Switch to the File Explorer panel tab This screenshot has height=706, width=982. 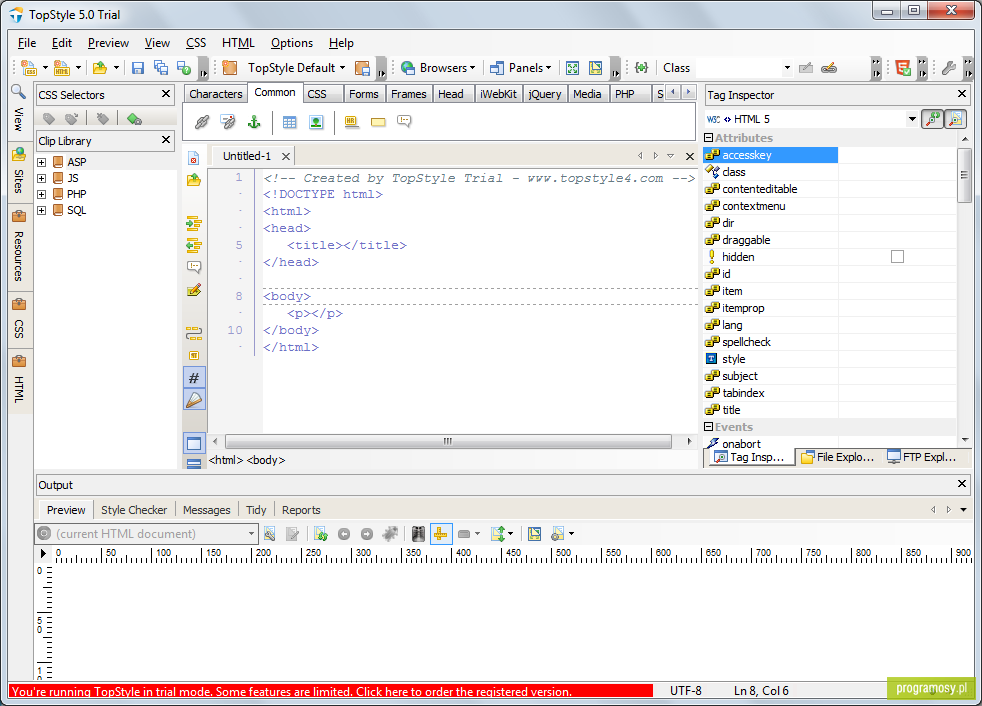[x=837, y=457]
